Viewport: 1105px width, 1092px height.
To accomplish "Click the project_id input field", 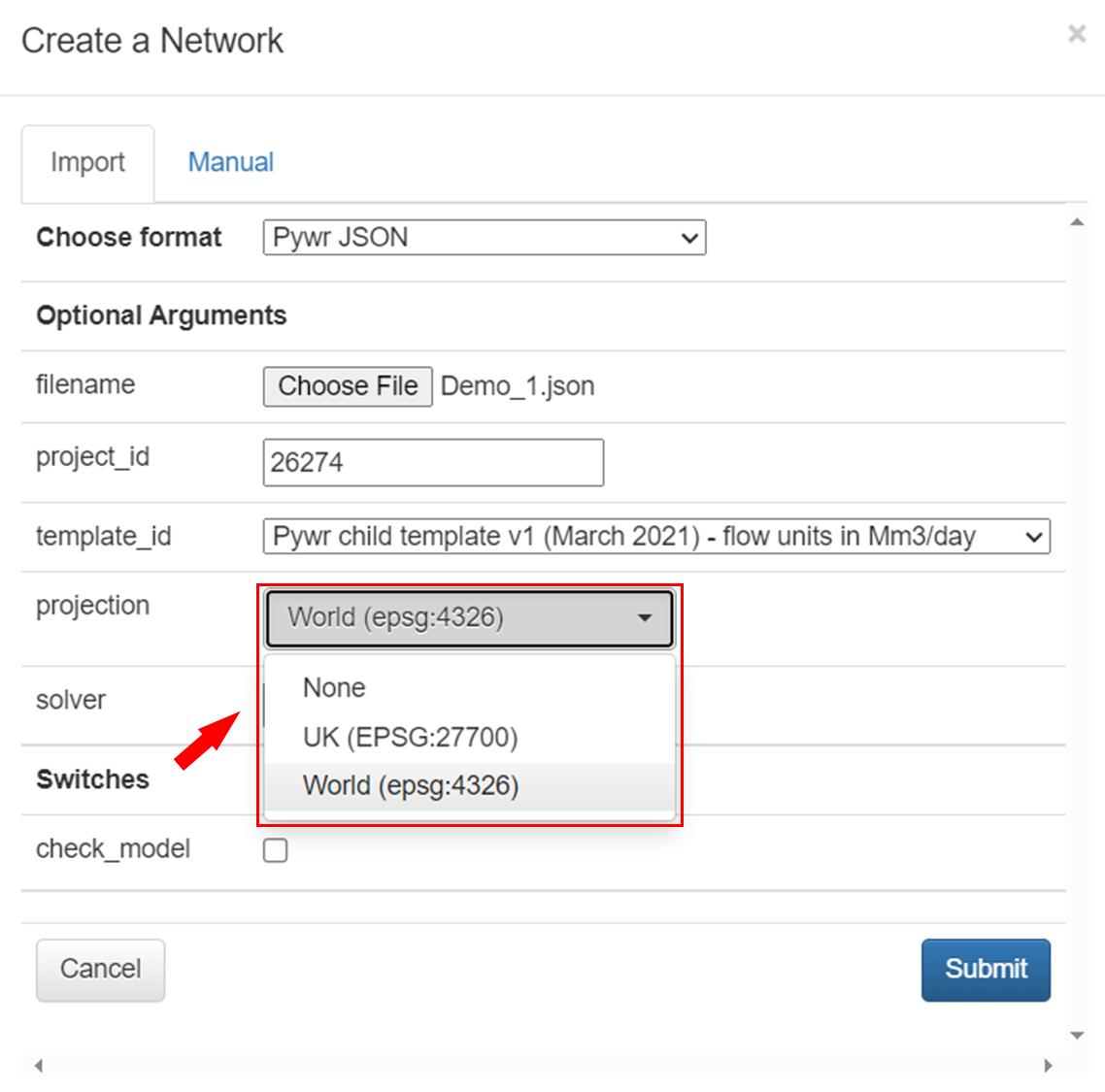I will [x=433, y=462].
